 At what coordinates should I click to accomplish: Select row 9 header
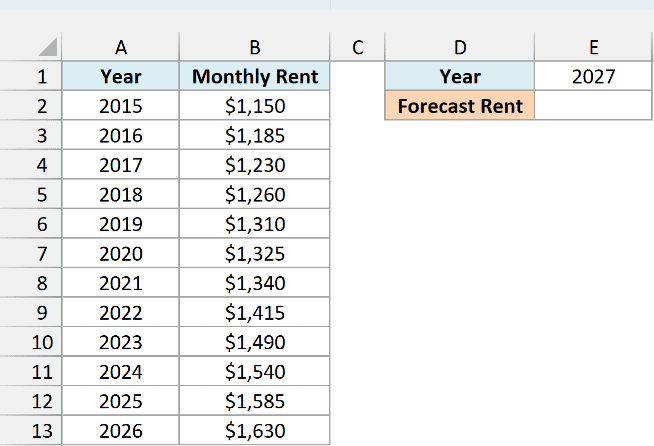pos(30,312)
